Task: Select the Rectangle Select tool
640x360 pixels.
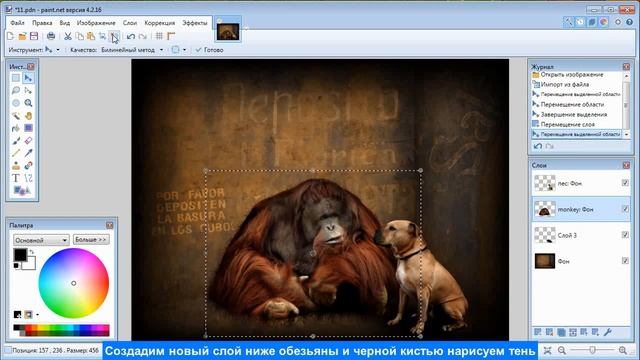Action: pos(16,78)
